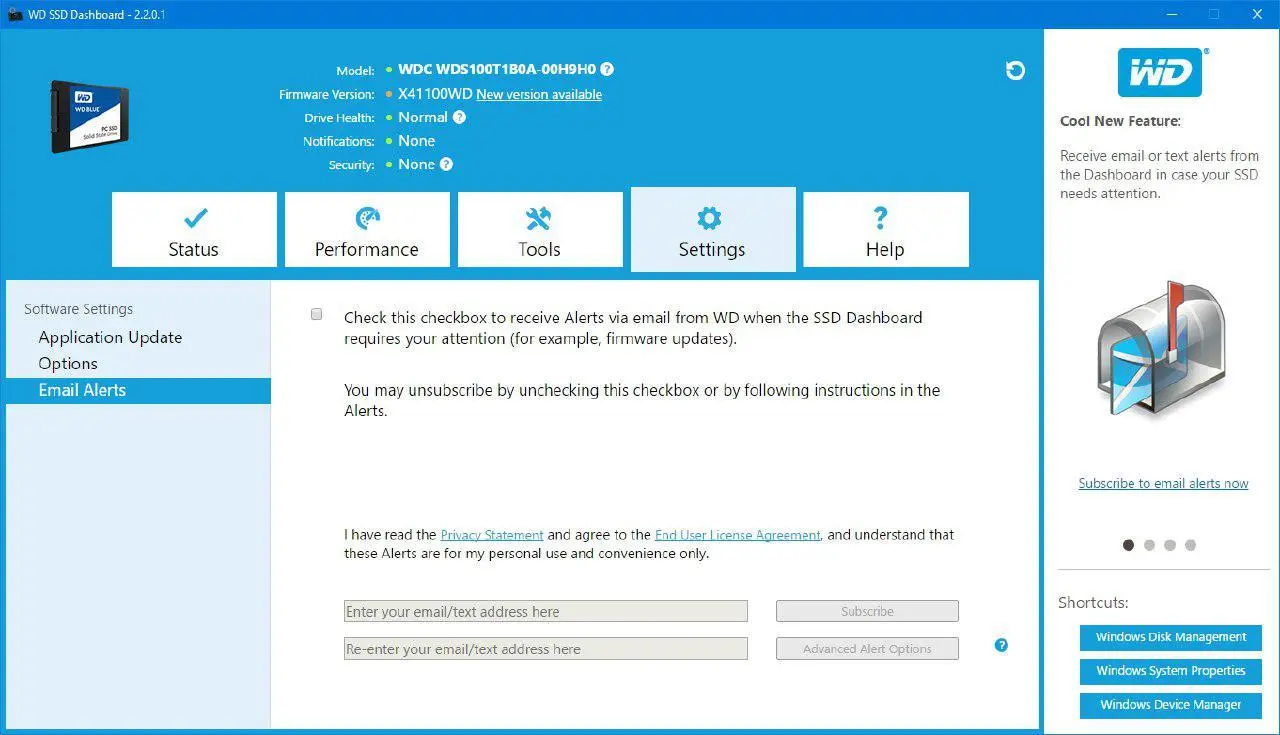Image resolution: width=1280 pixels, height=735 pixels.
Task: Select Email Alerts in the sidebar
Action: point(138,390)
